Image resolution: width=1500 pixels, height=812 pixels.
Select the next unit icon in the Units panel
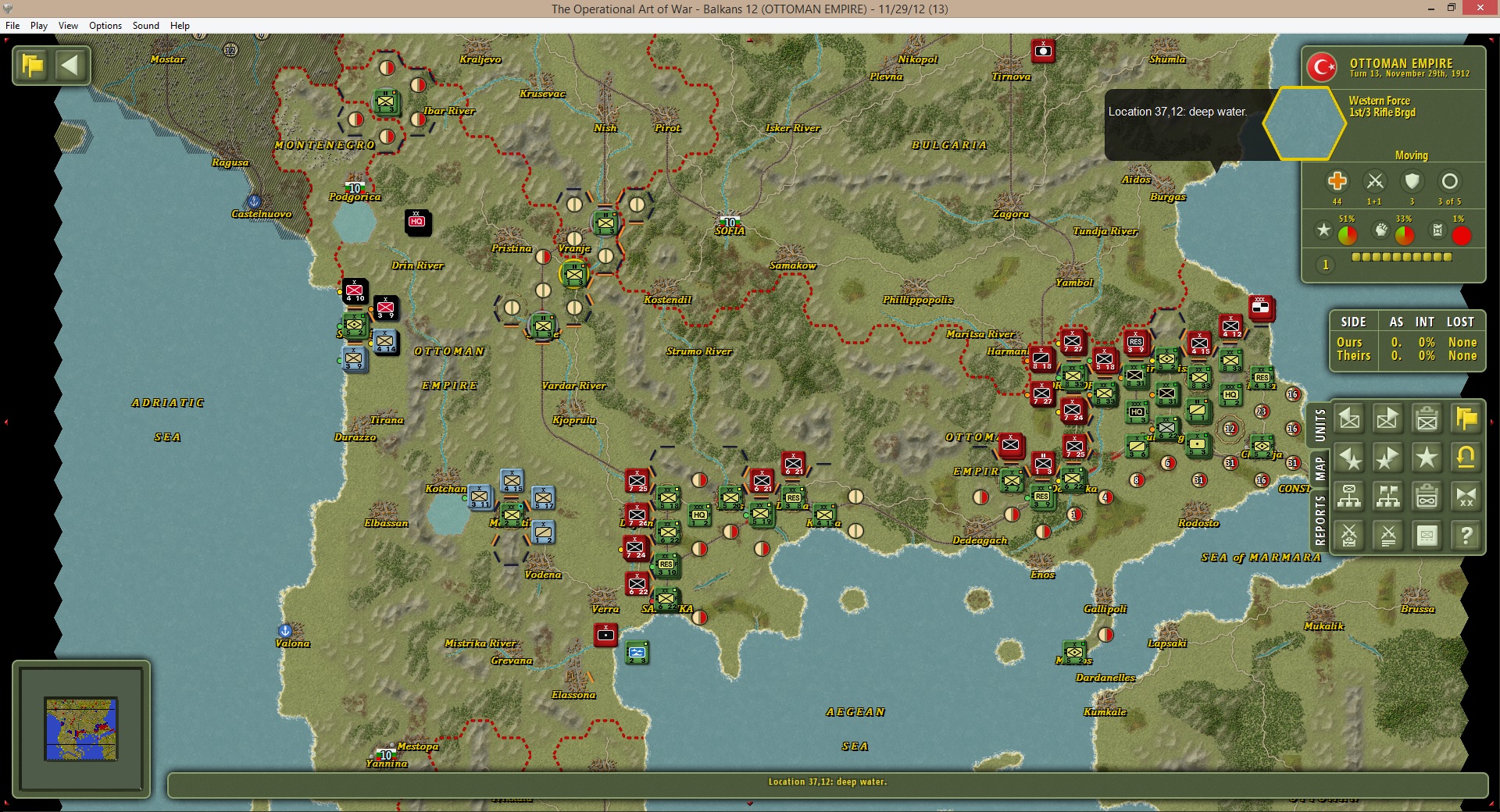click(1388, 419)
